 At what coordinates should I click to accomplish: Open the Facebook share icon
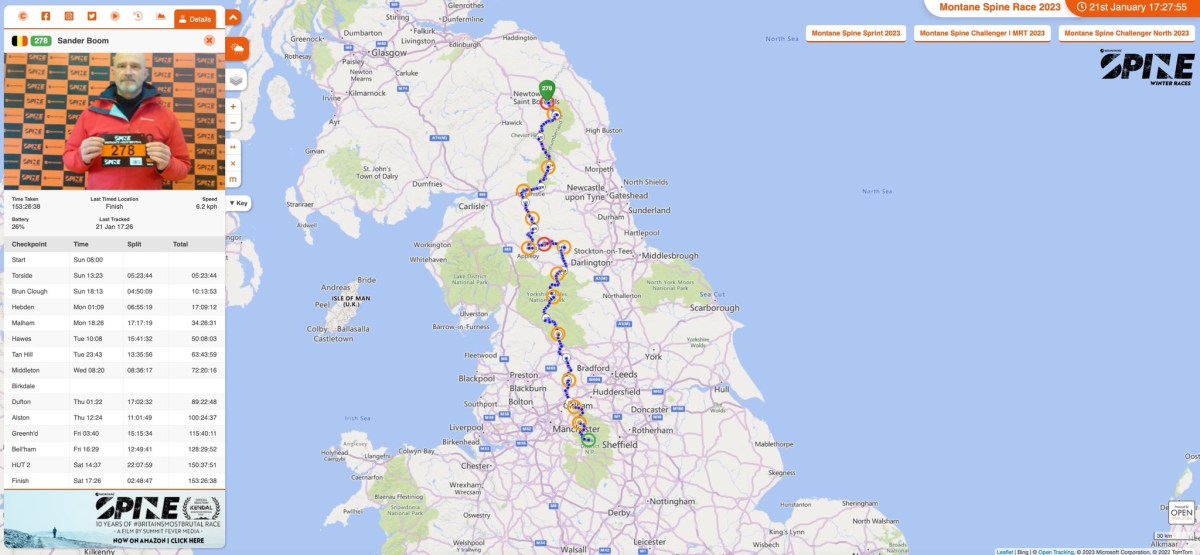(x=45, y=17)
